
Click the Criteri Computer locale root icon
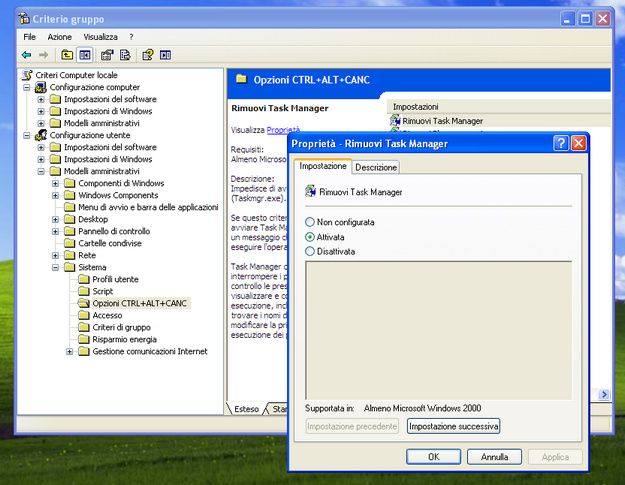[27, 75]
